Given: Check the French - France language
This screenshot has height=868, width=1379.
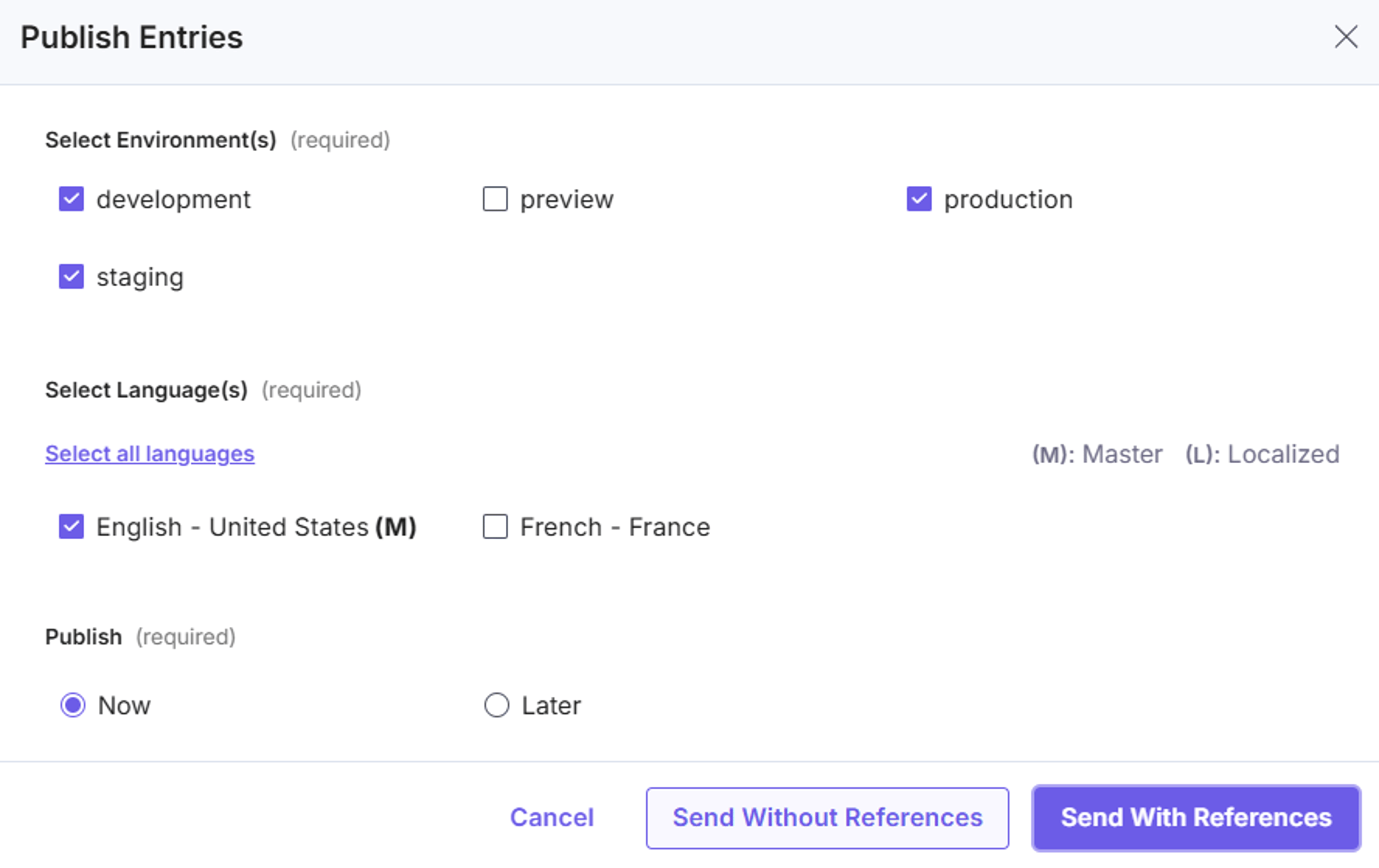Looking at the screenshot, I should coord(495,527).
